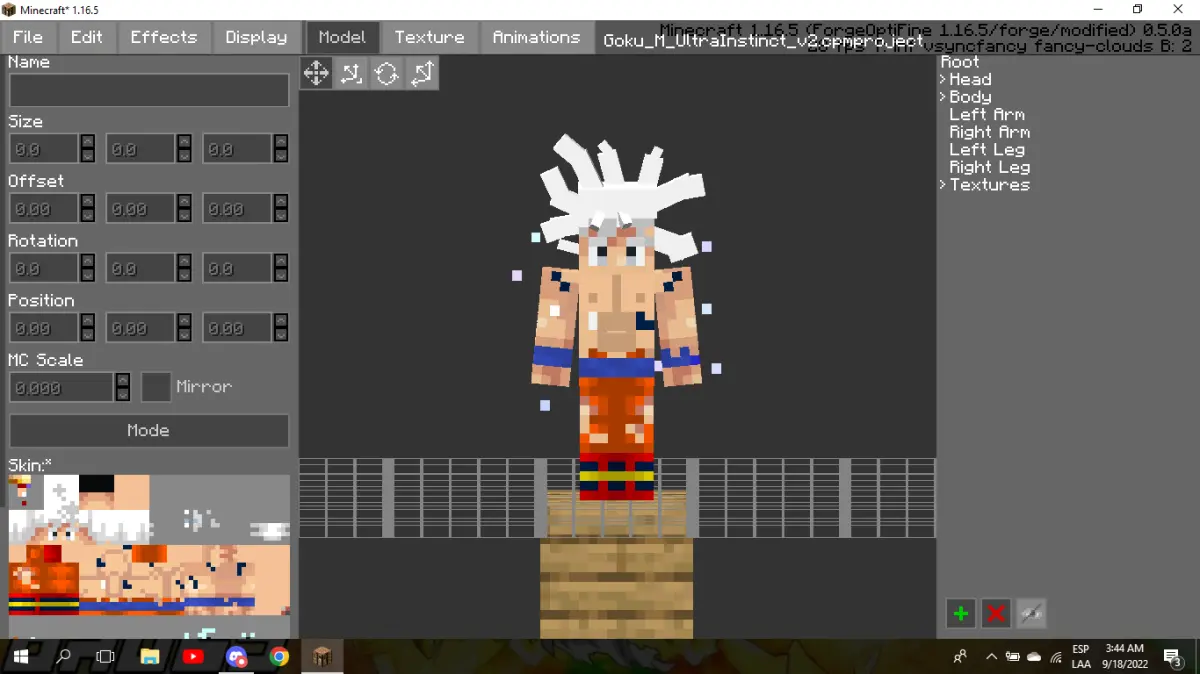
Task: Open the Edit menu
Action: tap(87, 37)
